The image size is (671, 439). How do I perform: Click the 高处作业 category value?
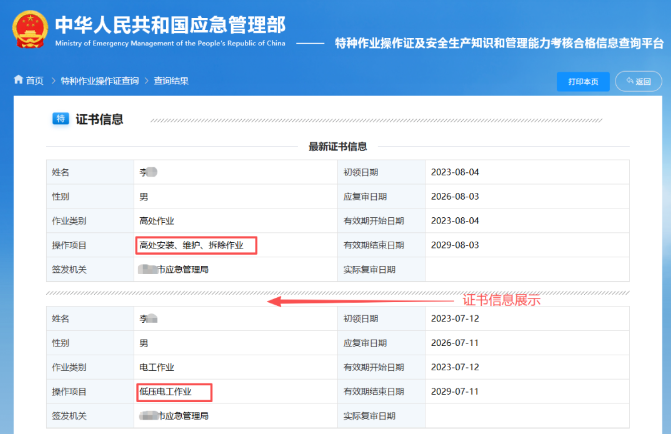coord(157,220)
